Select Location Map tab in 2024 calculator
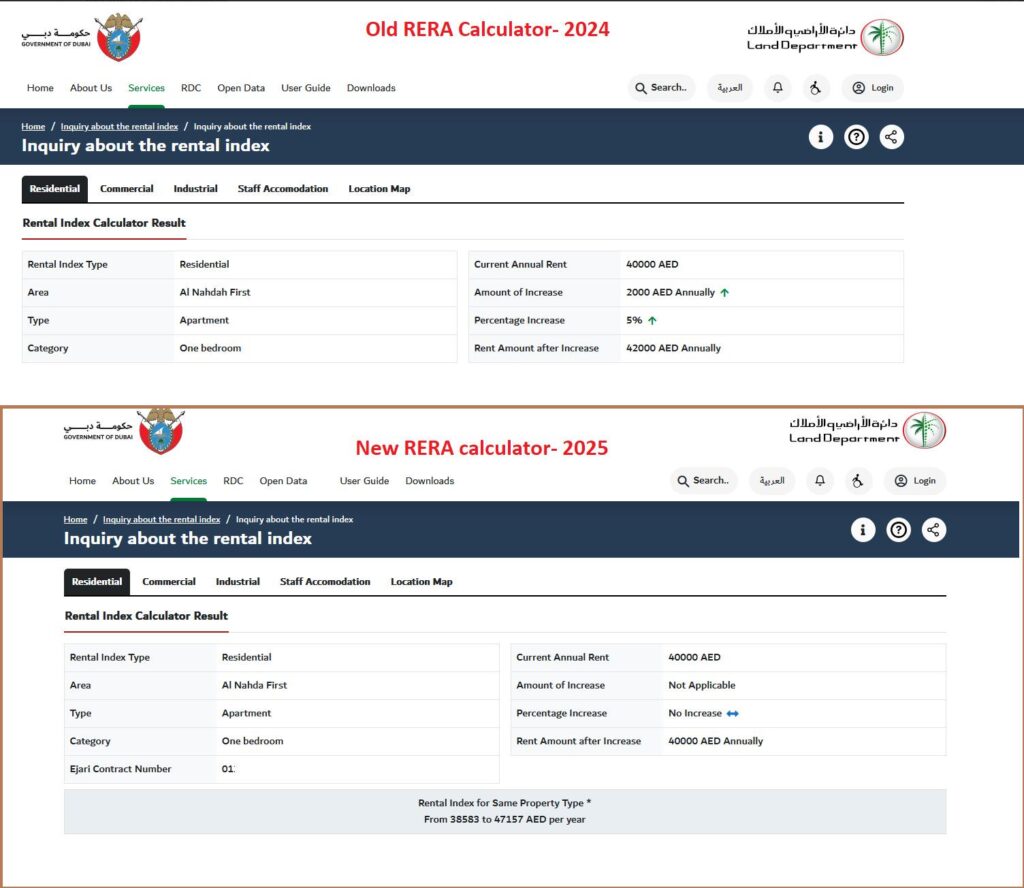1024x888 pixels. tap(379, 189)
